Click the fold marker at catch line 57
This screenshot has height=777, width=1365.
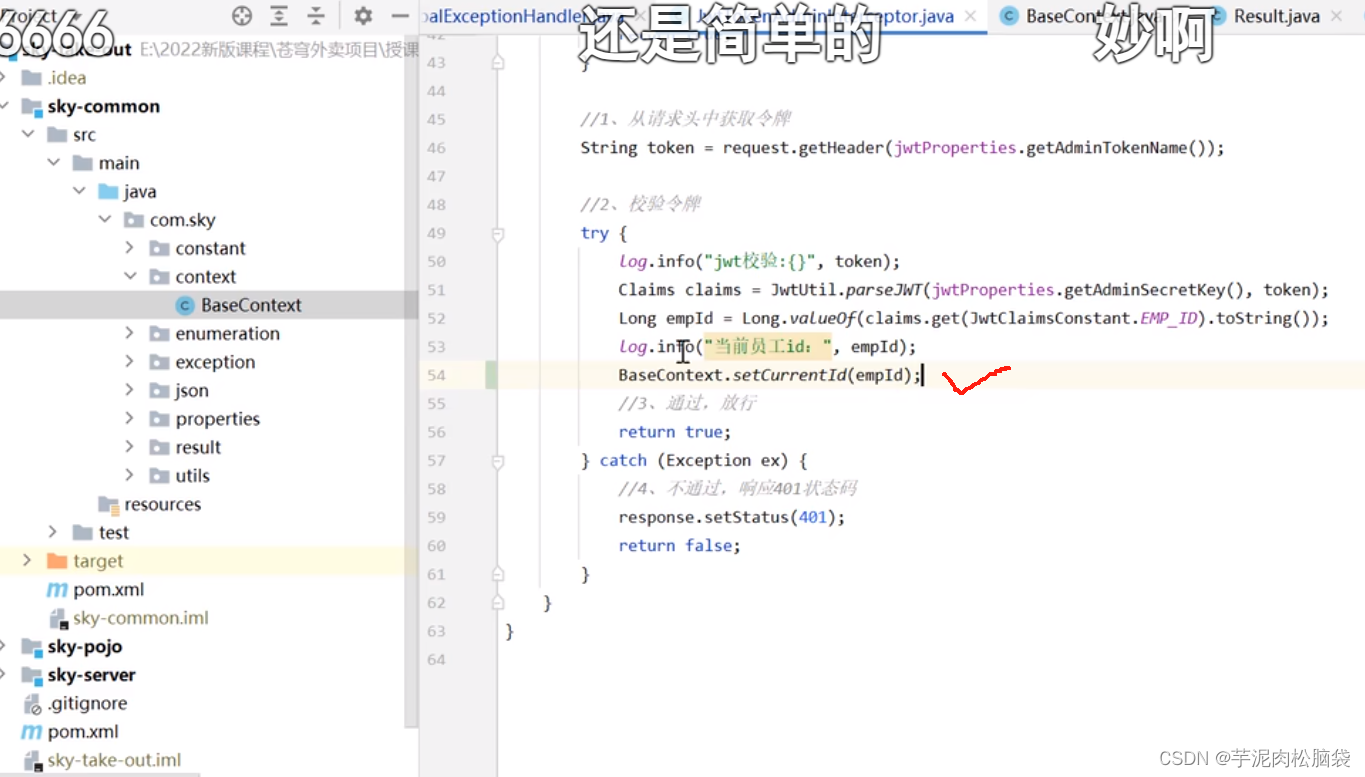pos(497,460)
